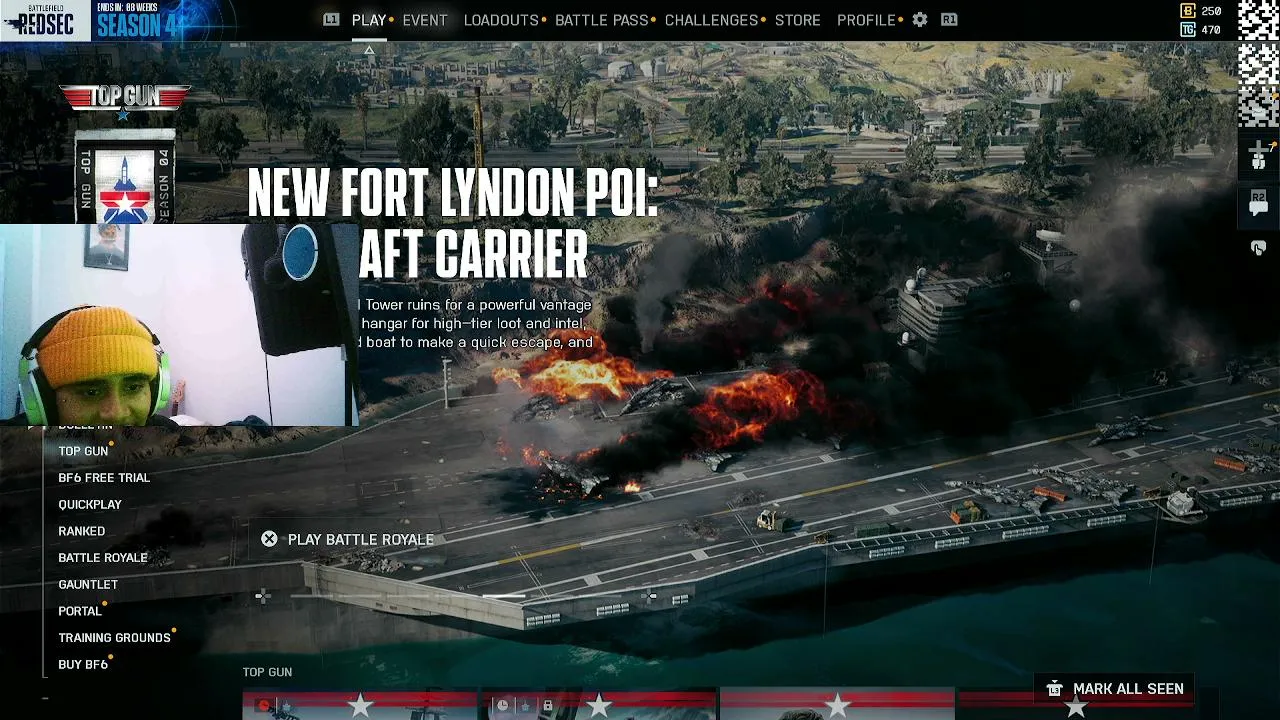
Task: Click the lock icon on second Top Gun card
Action: [x=548, y=706]
